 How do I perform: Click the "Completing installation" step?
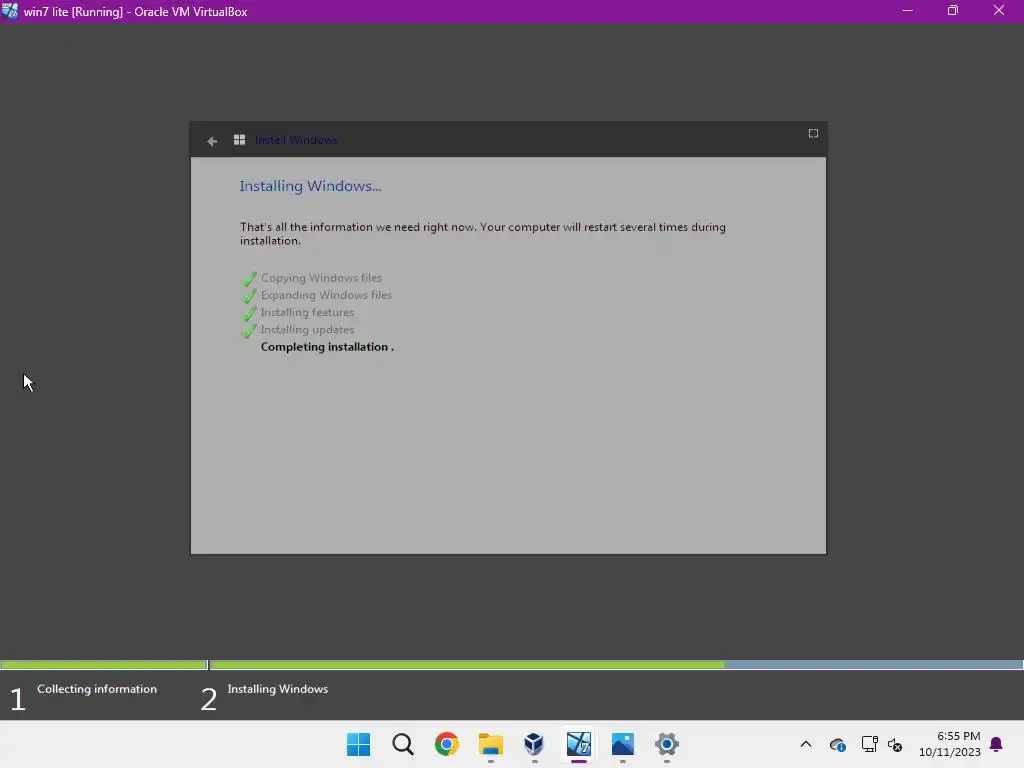(x=327, y=347)
